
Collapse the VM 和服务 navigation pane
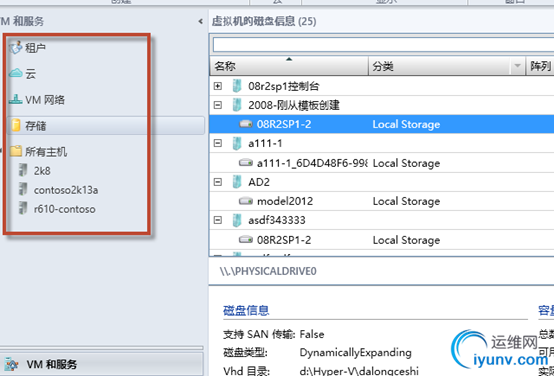point(200,22)
